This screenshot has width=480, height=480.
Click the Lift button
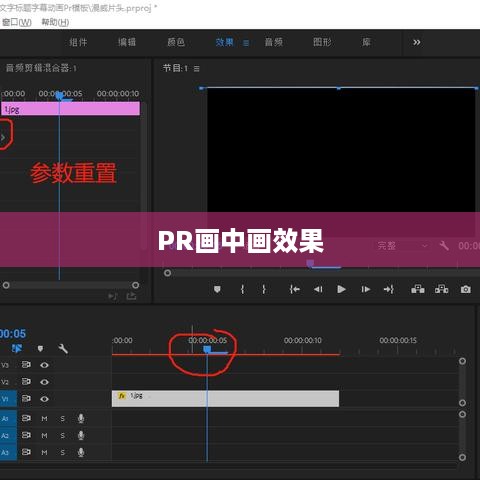(x=418, y=289)
